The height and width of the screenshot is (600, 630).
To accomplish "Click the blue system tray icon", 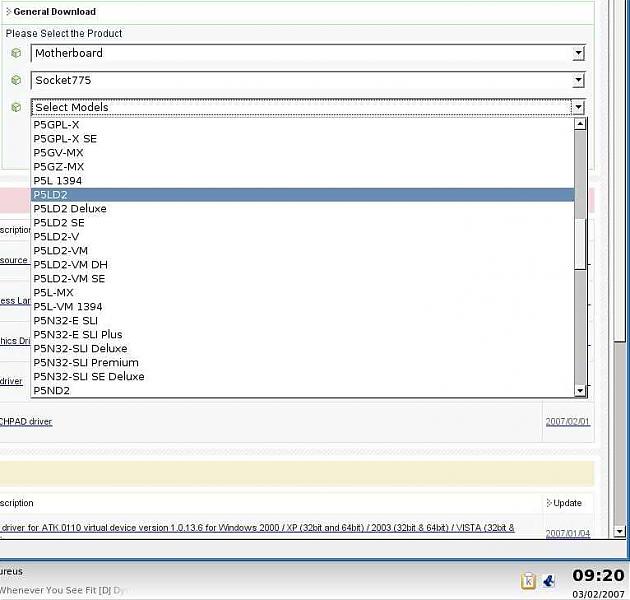I will pos(549,581).
